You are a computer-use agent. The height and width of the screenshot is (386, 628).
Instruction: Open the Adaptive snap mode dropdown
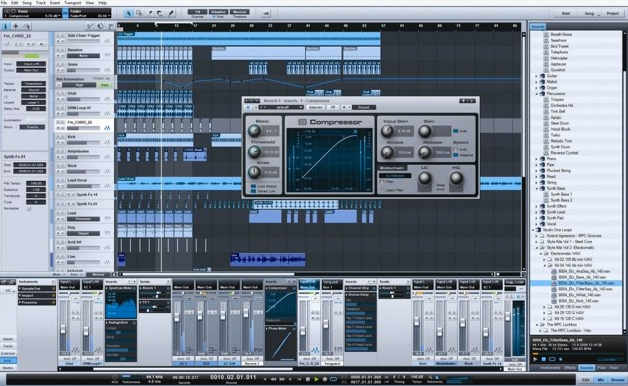pos(219,12)
